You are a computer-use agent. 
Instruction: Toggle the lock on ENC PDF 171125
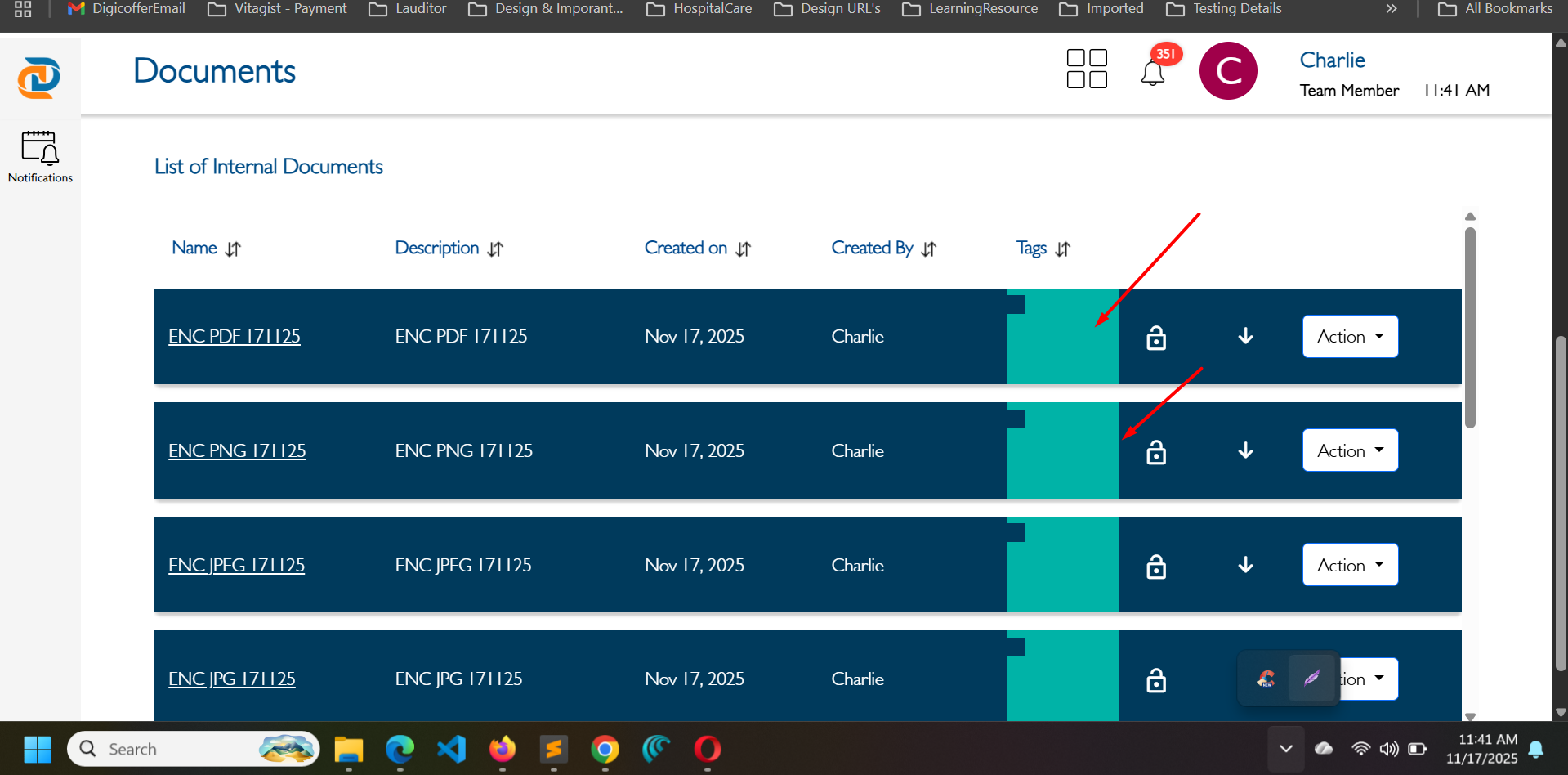click(x=1155, y=336)
